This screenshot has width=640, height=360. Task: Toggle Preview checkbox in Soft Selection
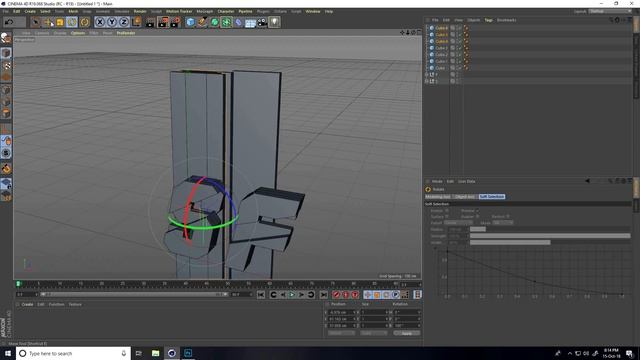(x=477, y=211)
